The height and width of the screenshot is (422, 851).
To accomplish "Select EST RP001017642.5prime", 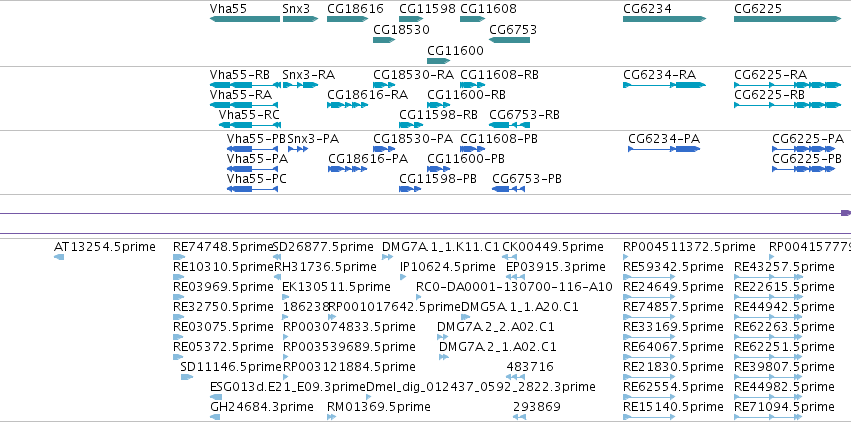I will click(x=332, y=317).
